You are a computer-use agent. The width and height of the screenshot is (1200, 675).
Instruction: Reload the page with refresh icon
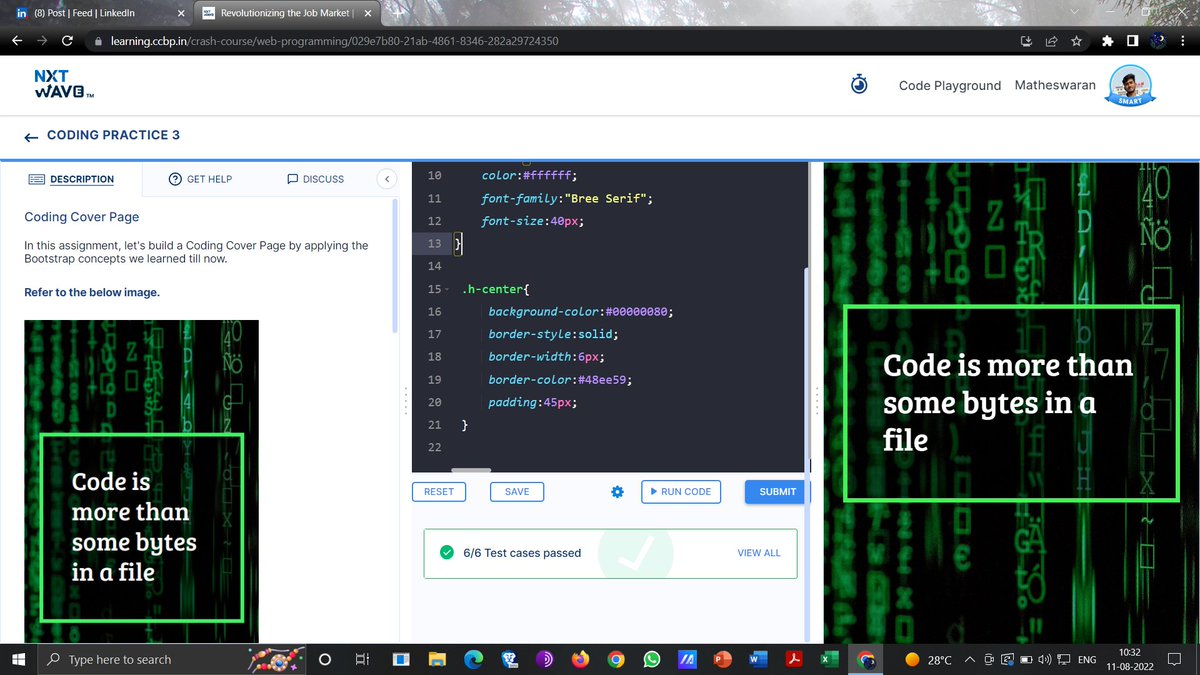(x=67, y=41)
